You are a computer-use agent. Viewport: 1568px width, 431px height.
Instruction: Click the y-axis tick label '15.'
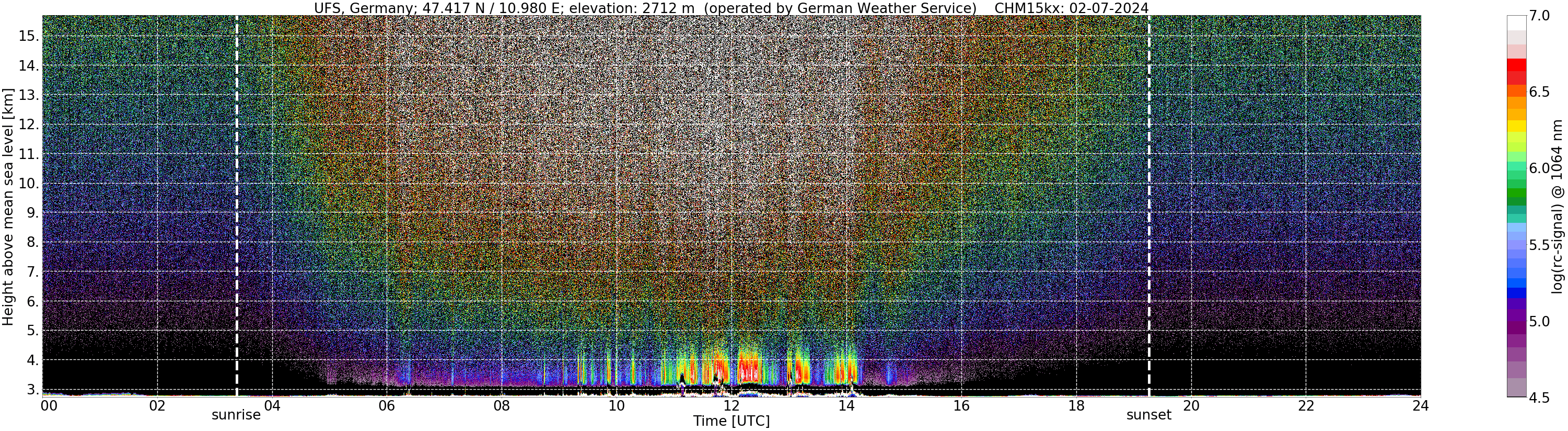(29, 36)
